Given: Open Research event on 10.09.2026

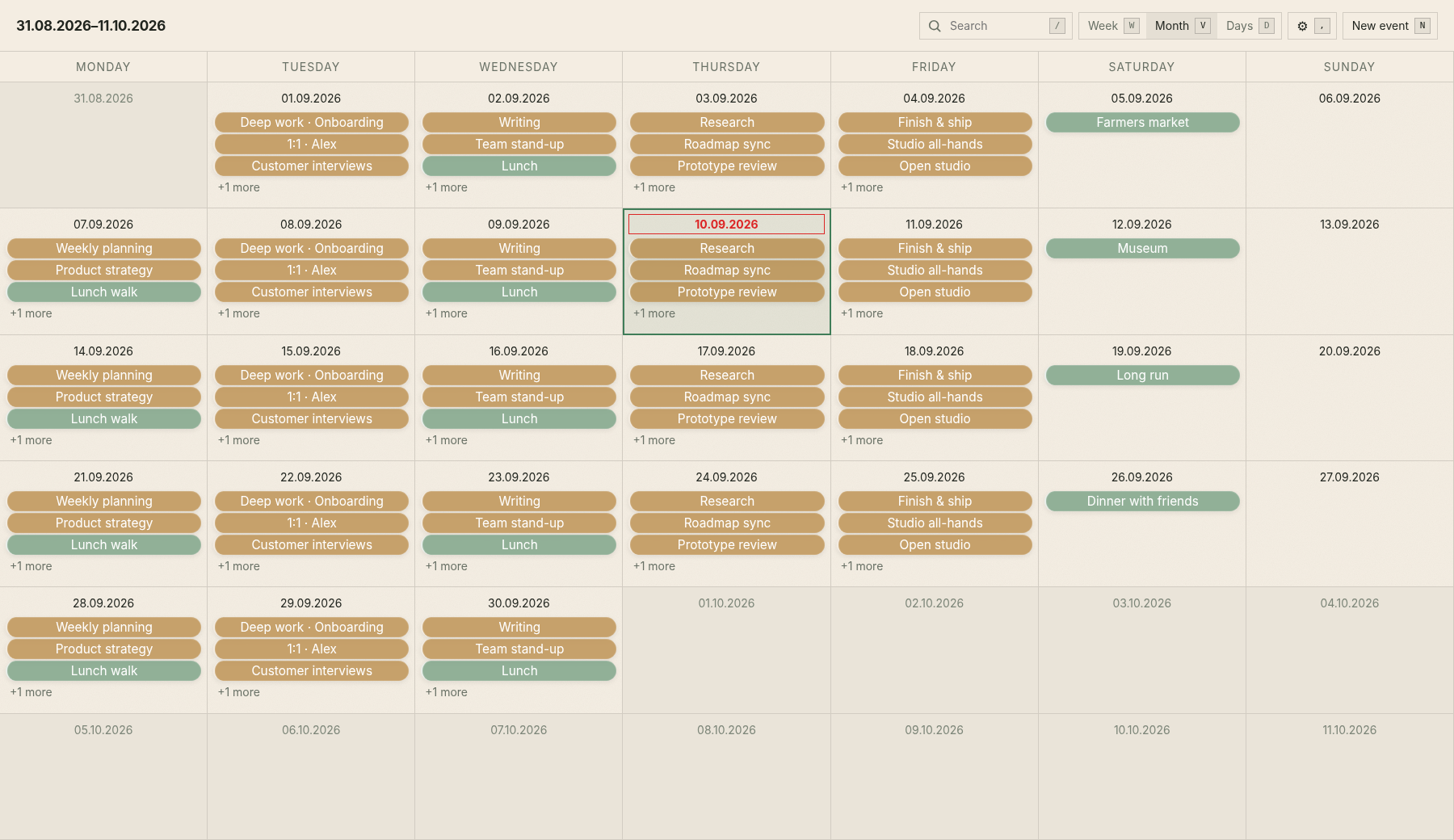Looking at the screenshot, I should coord(727,248).
